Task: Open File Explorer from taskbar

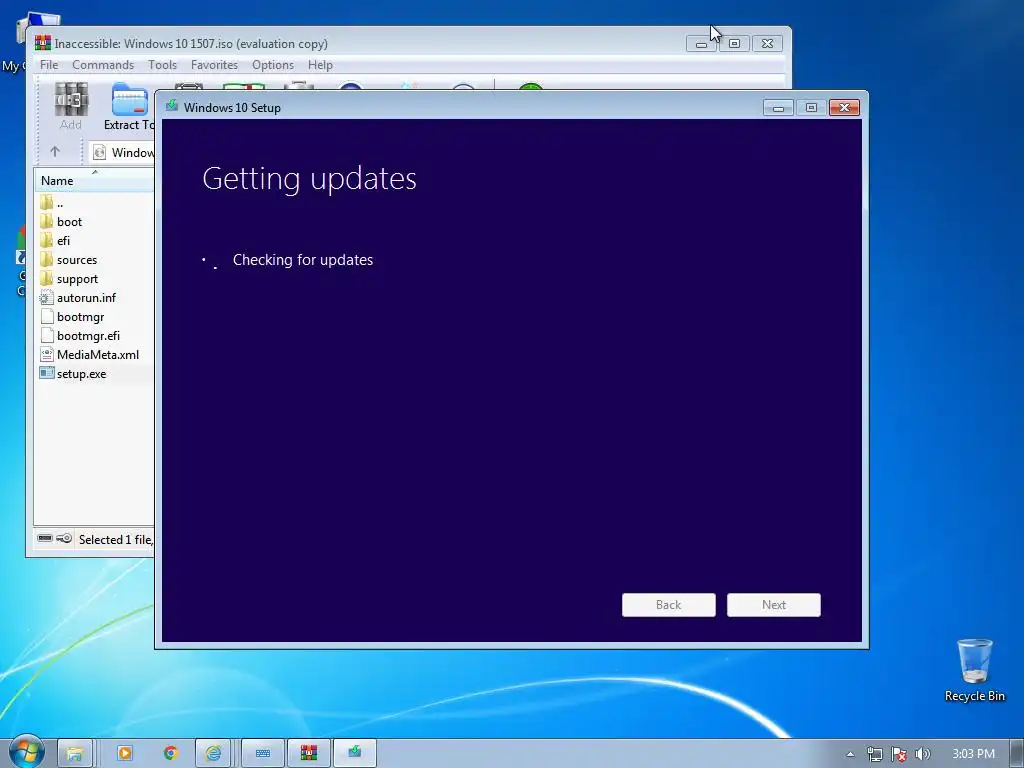Action: click(x=74, y=754)
